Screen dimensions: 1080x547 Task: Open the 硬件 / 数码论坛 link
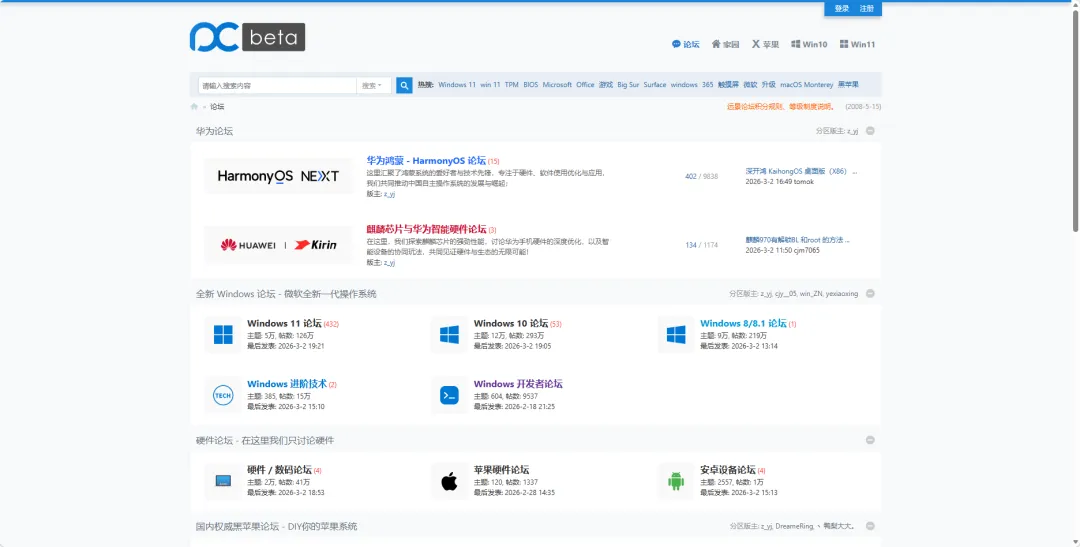280,470
